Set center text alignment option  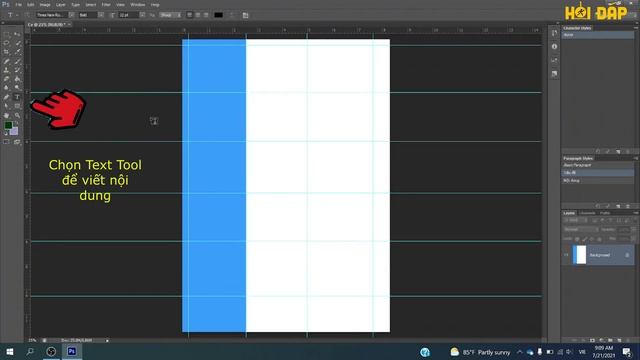198,15
